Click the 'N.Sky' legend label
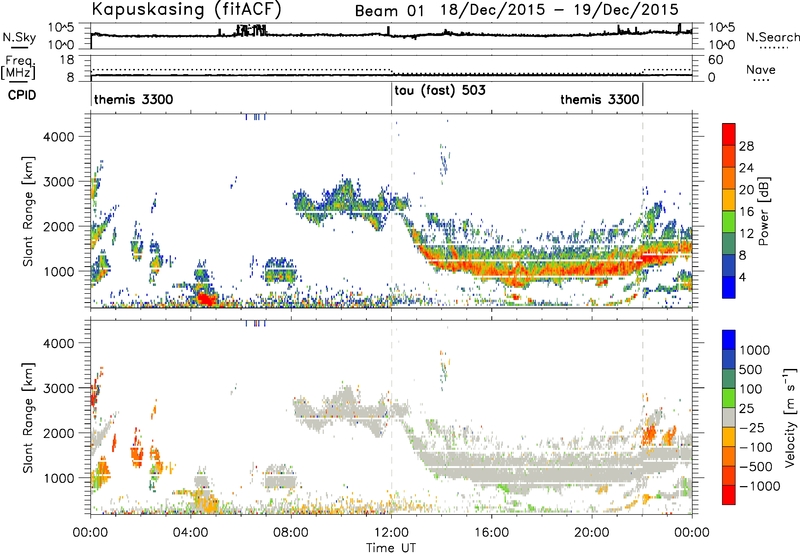 tap(19, 37)
